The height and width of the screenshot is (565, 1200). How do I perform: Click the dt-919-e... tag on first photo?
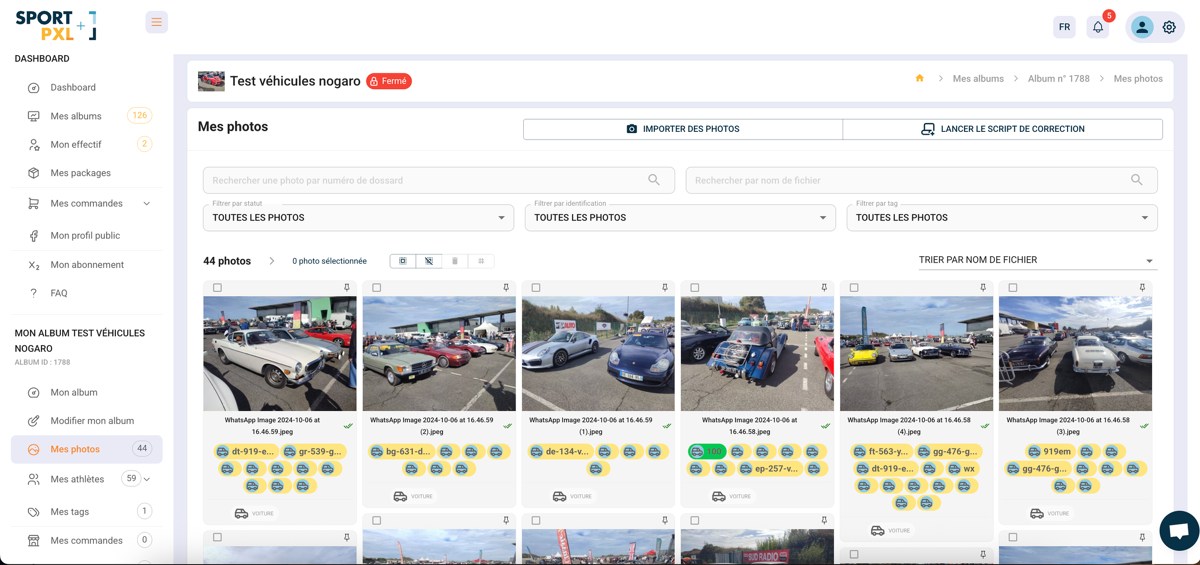pos(246,452)
